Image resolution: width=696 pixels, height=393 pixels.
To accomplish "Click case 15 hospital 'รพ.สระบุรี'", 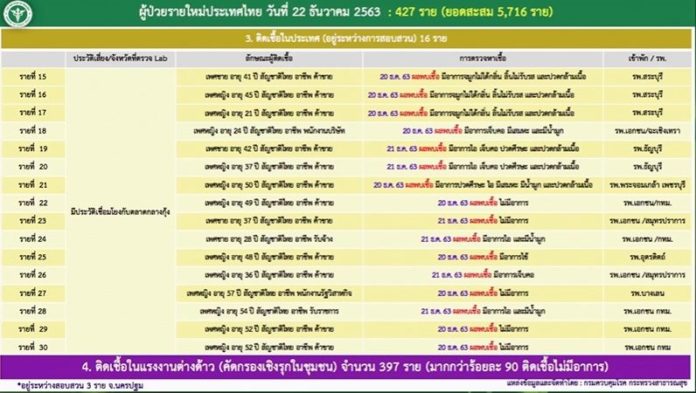I will pyautogui.click(x=647, y=76).
